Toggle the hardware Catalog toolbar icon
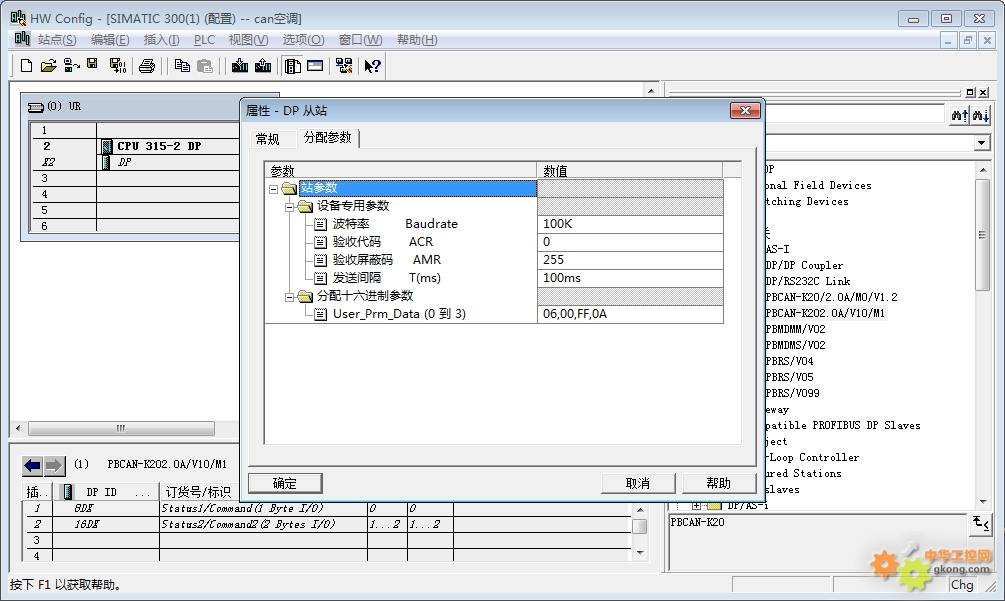Image resolution: width=1005 pixels, height=601 pixels. 292,65
